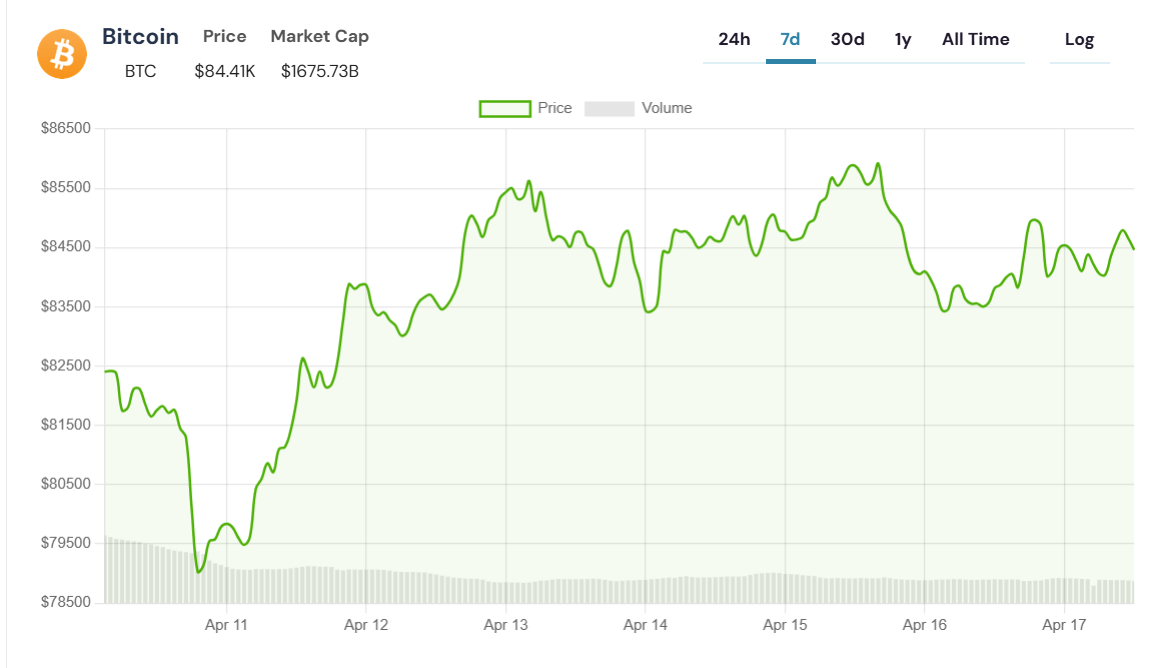Click the Price legend label
Image resolution: width=1149 pixels, height=668 pixels.
click(555, 108)
